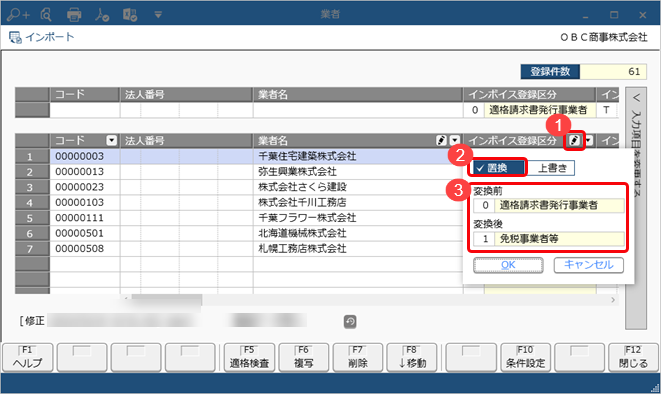Click 株式会社さくら建設 cell

pyautogui.click(x=357, y=187)
